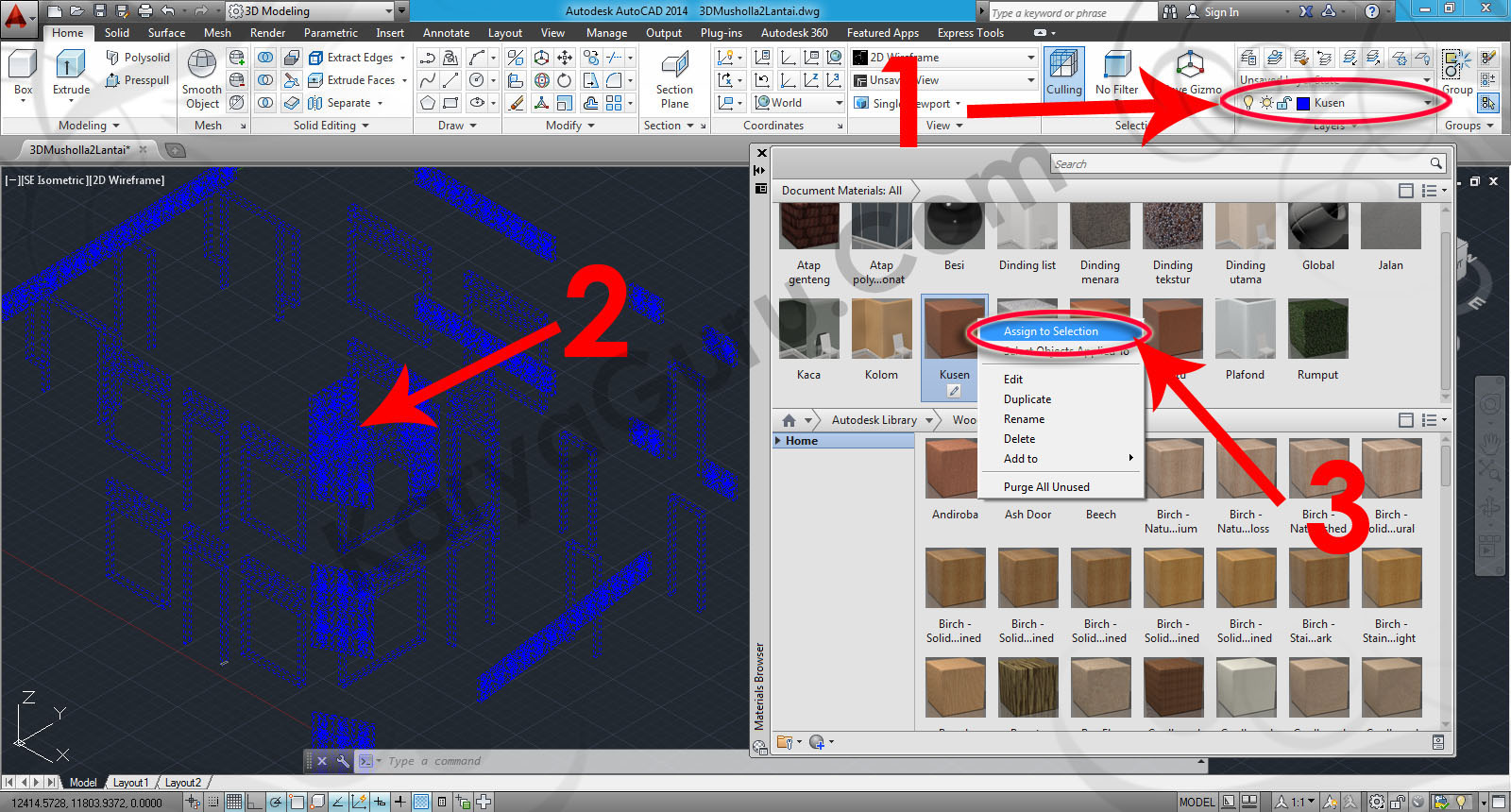Activate the Presspull tool
Viewport: 1511px width, 812px height.
pos(138,80)
